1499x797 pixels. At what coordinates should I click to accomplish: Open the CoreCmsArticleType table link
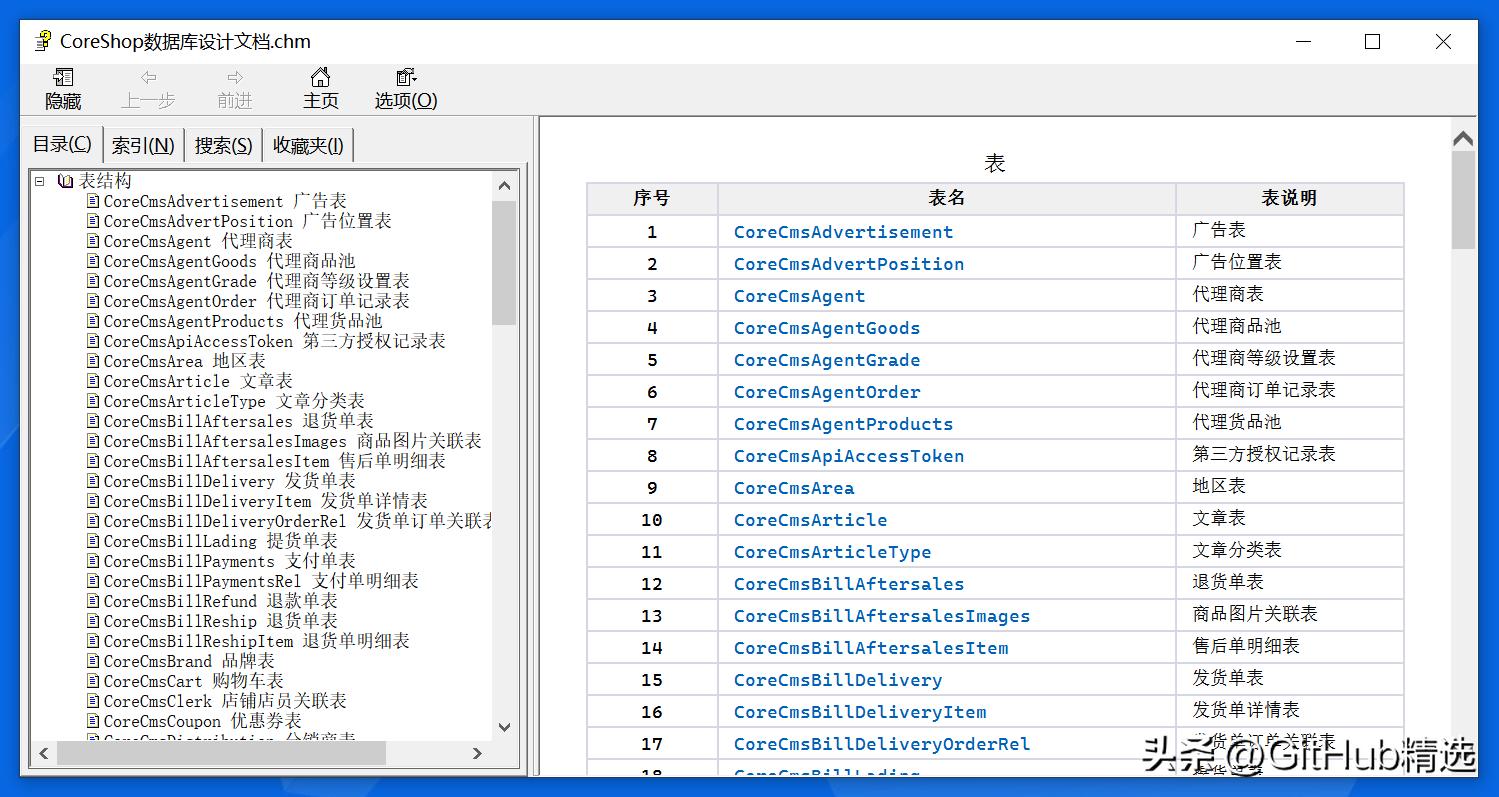point(832,552)
